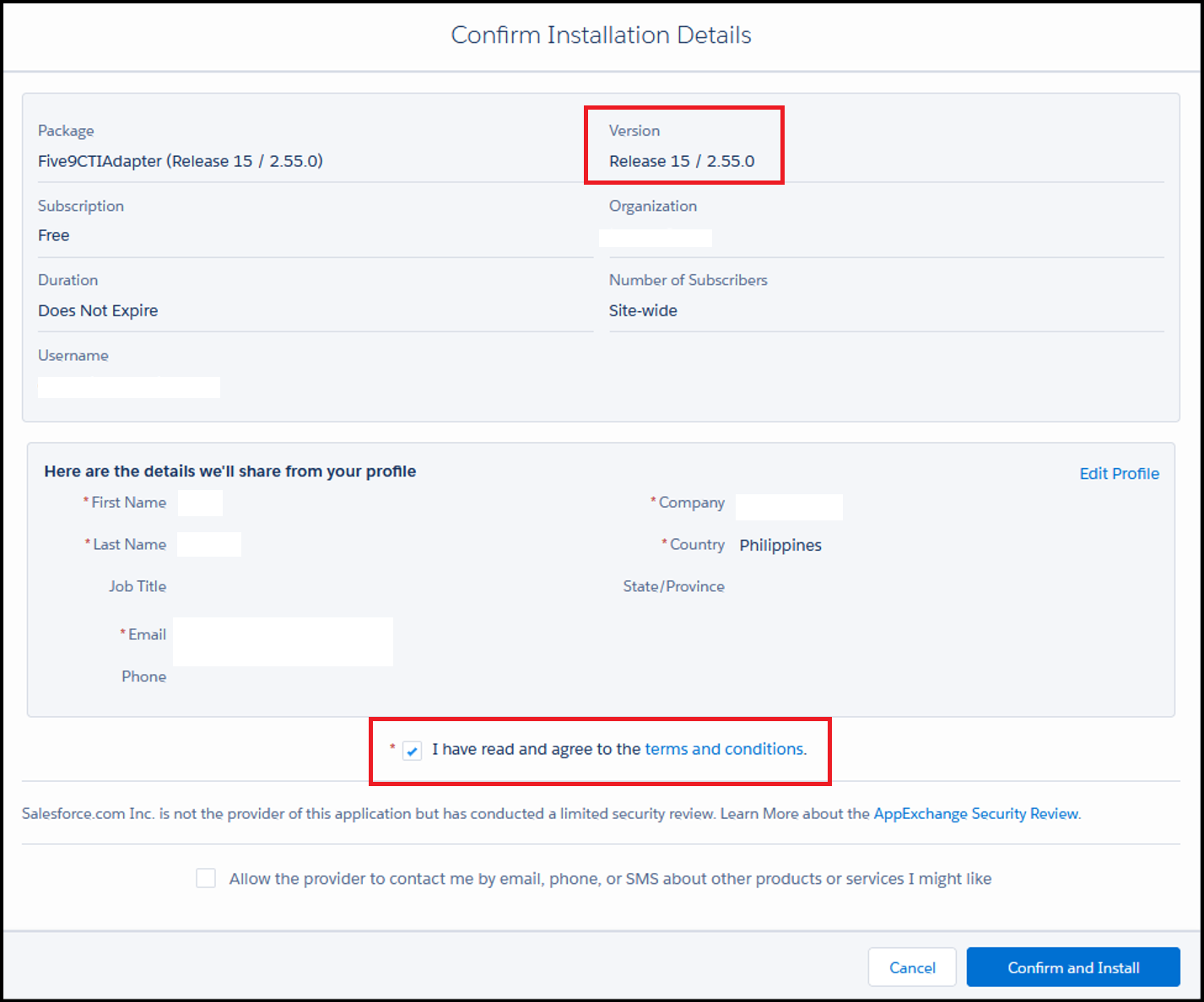
Task: Click the First Name field label
Action: pyautogui.click(x=128, y=503)
